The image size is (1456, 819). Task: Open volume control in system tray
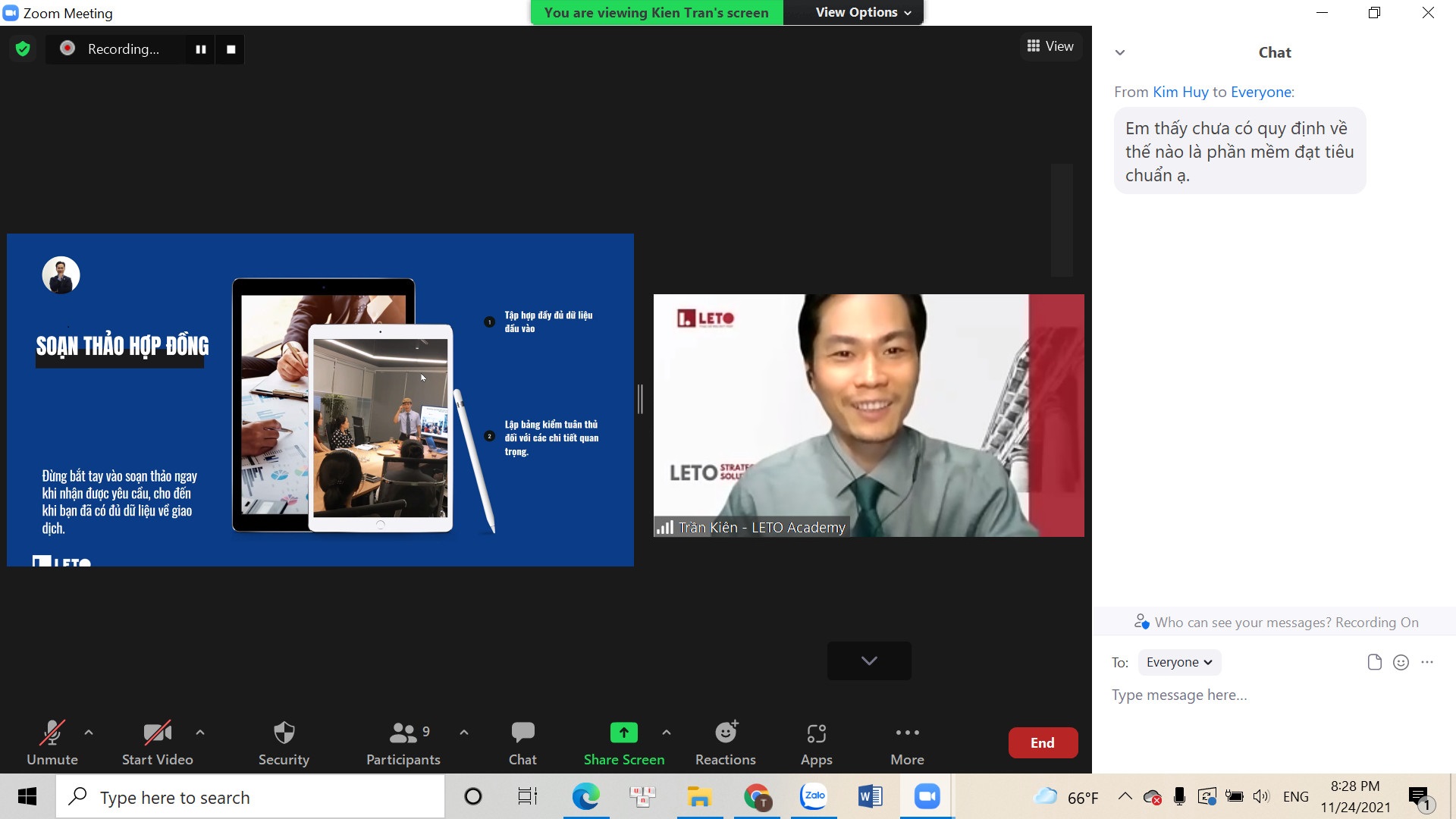tap(1261, 796)
